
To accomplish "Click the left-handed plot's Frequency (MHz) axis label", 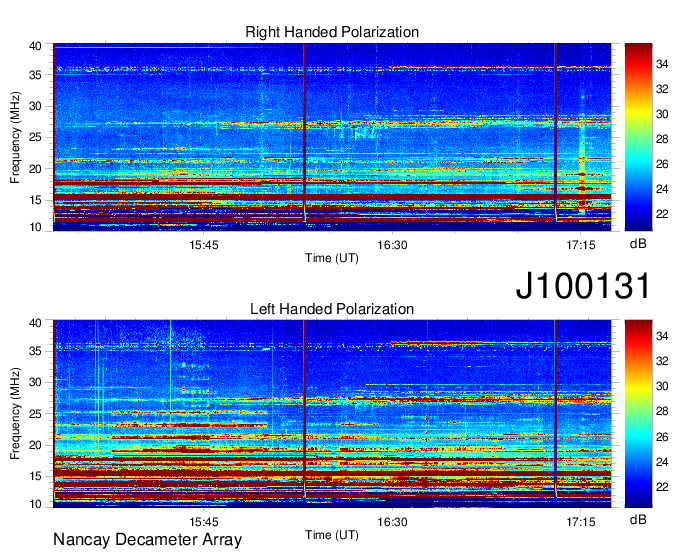I will pos(15,414).
